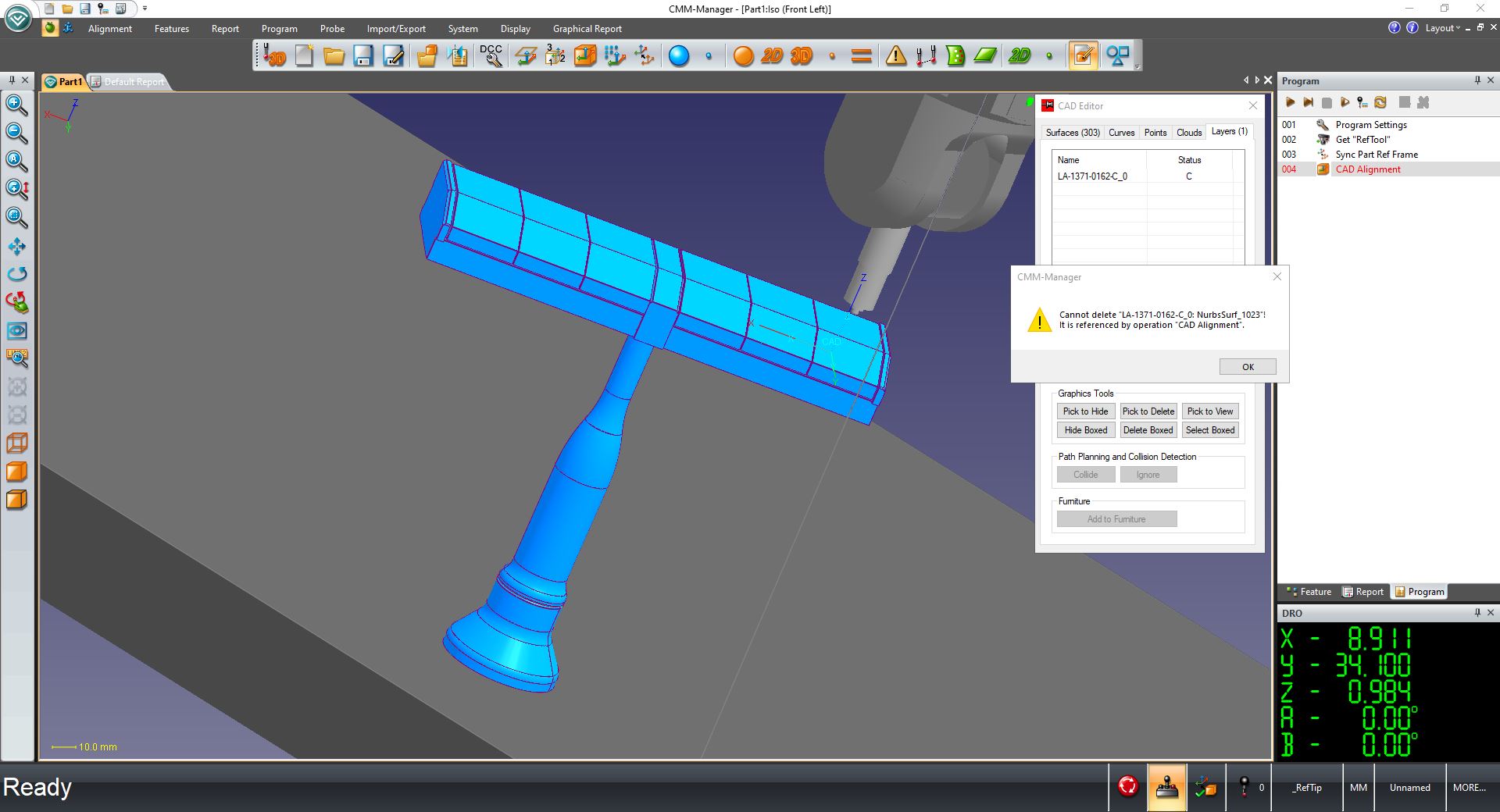Expand the quick access toolbar dropdown
Screen dimensions: 1500x812
(x=145, y=9)
